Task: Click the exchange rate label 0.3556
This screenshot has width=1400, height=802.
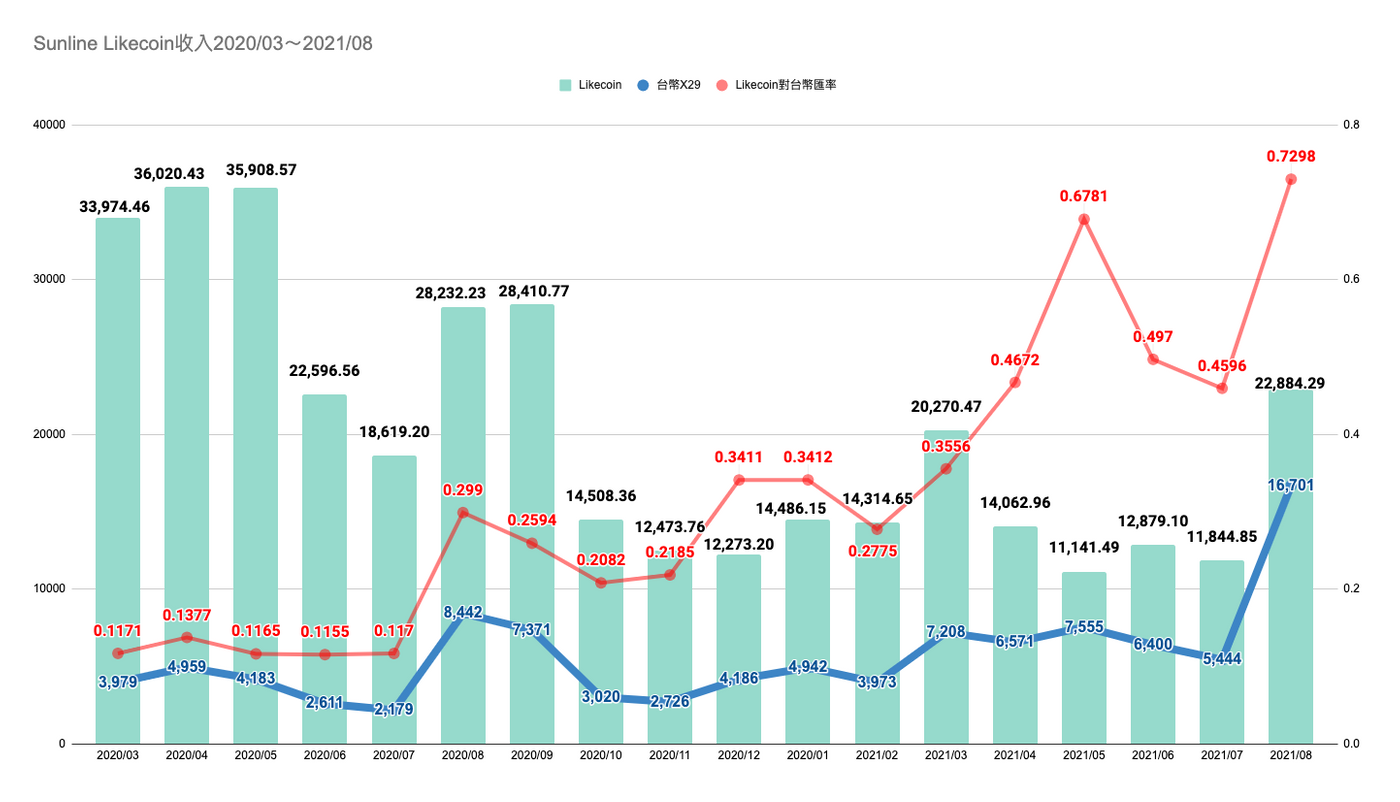Action: pos(946,445)
